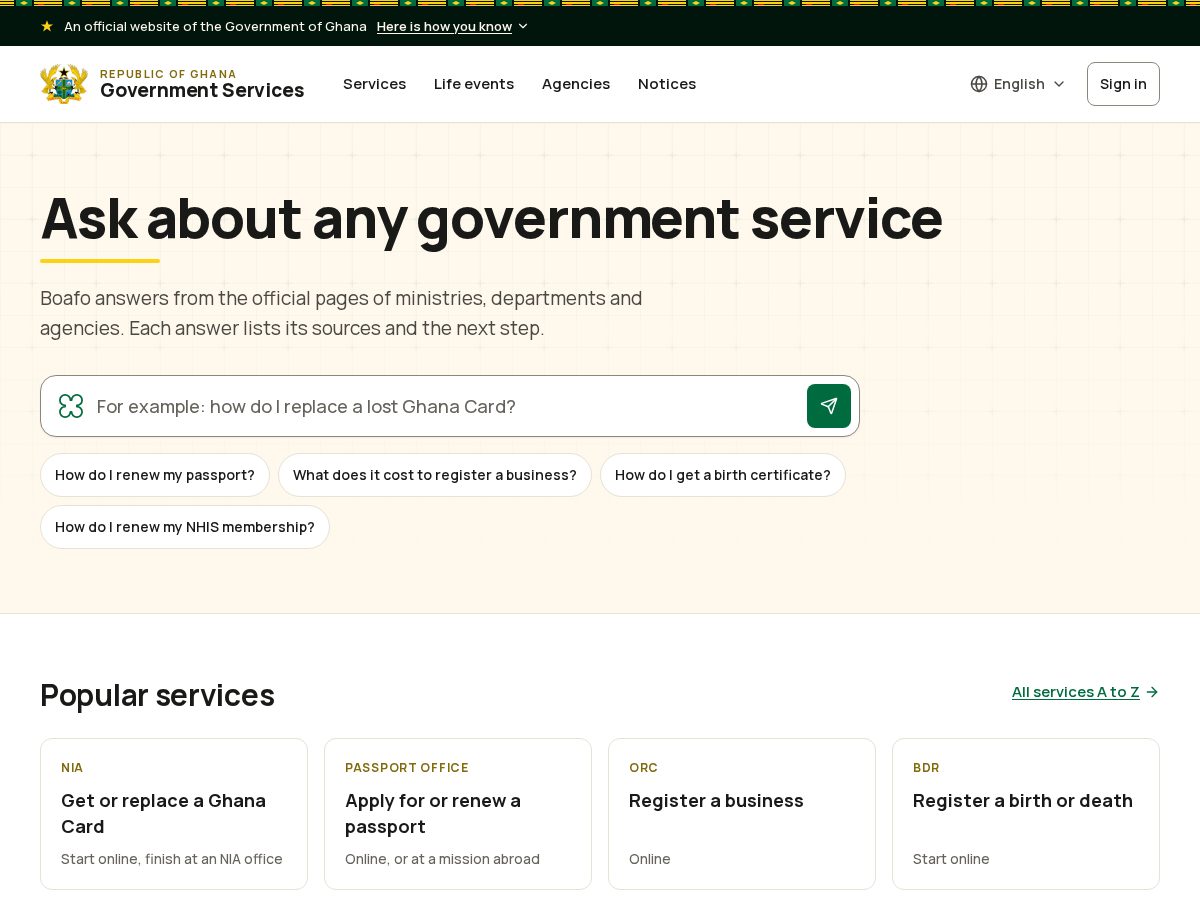Click the 'NIA' agency label
This screenshot has width=1200, height=900.
click(x=72, y=768)
